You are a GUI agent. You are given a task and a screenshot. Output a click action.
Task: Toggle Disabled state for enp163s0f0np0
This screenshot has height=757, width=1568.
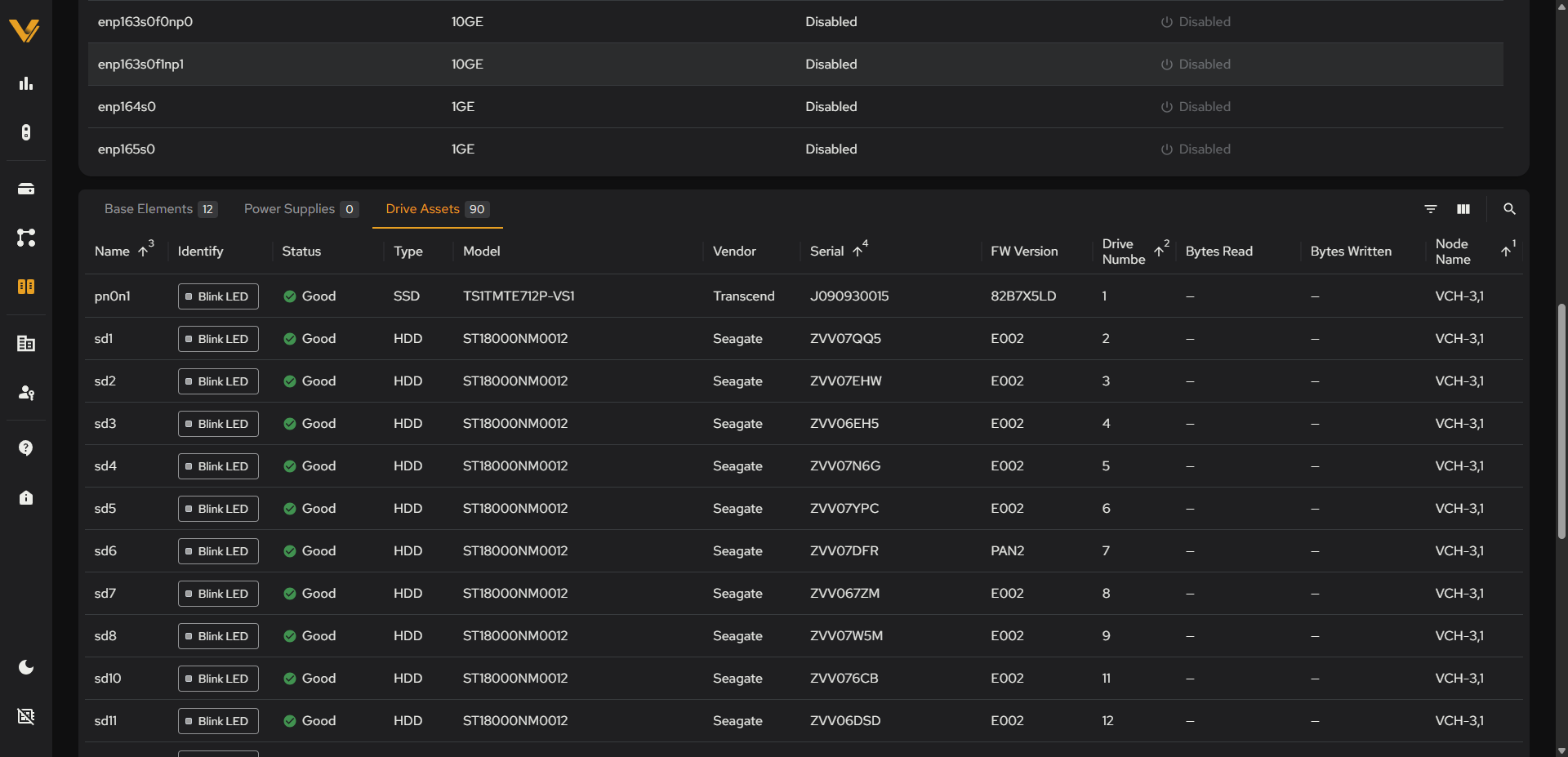[x=1196, y=22]
